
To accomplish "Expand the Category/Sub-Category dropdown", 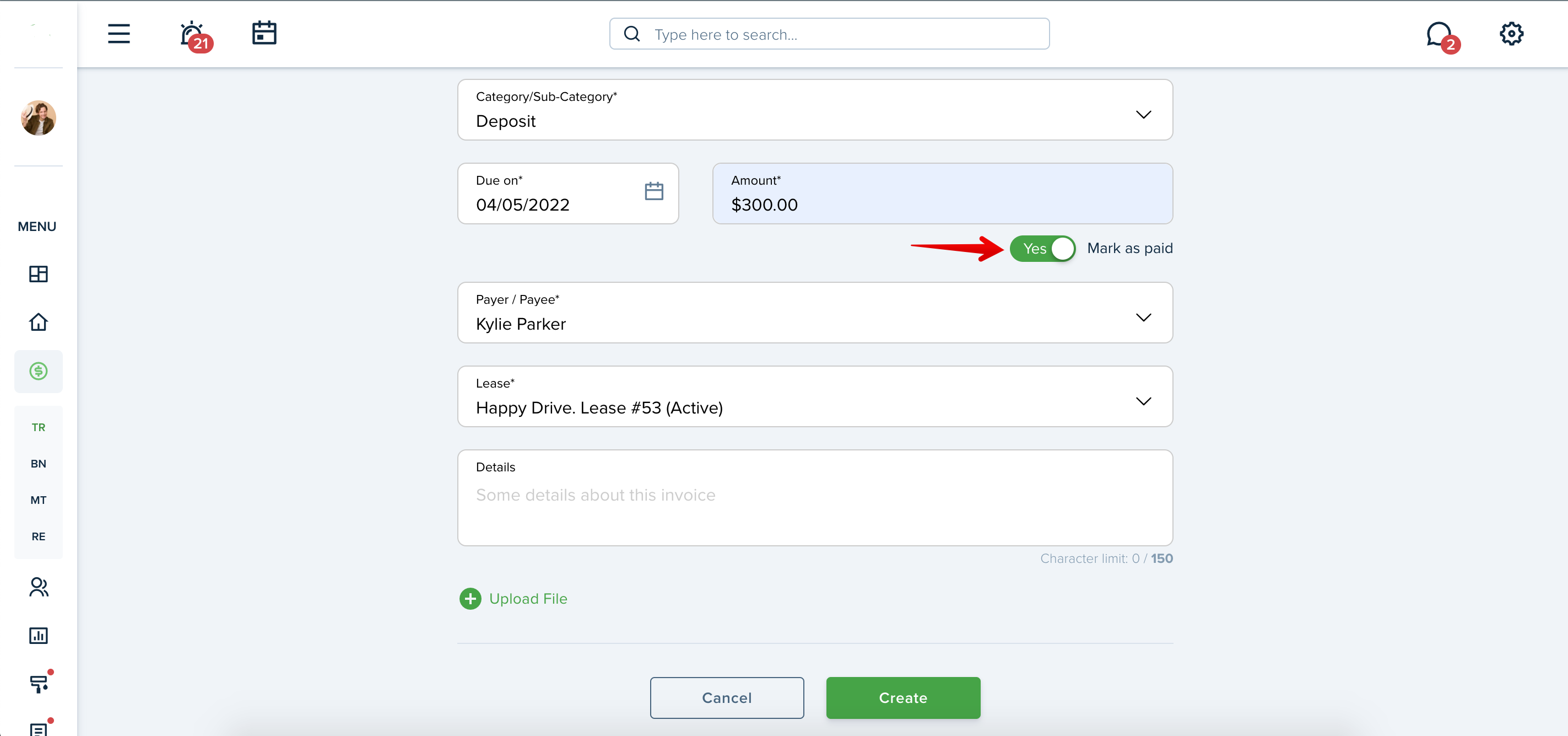I will tap(815, 110).
